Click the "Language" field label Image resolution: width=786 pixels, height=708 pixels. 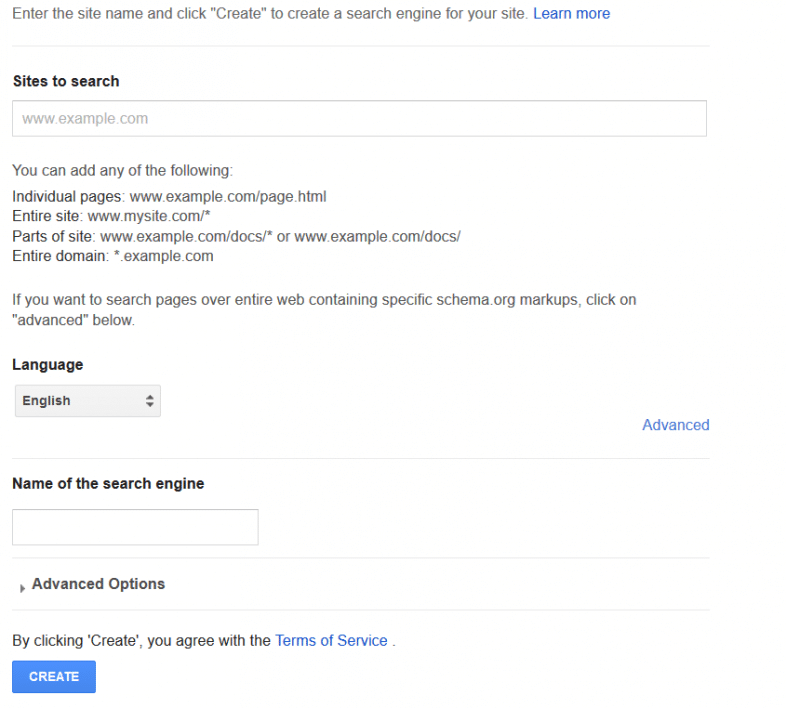tap(48, 365)
